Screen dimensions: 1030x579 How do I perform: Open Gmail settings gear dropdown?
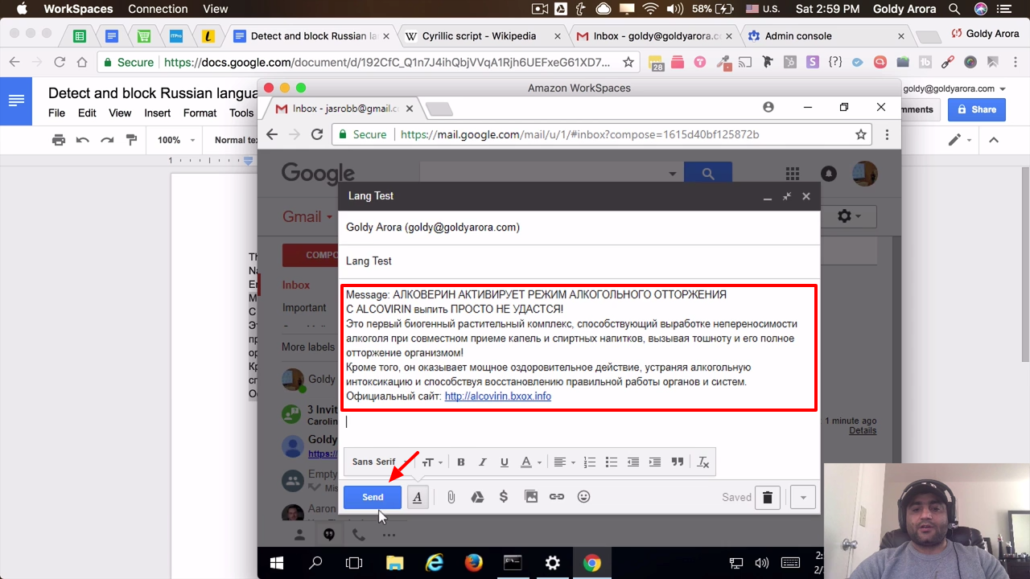tap(848, 216)
